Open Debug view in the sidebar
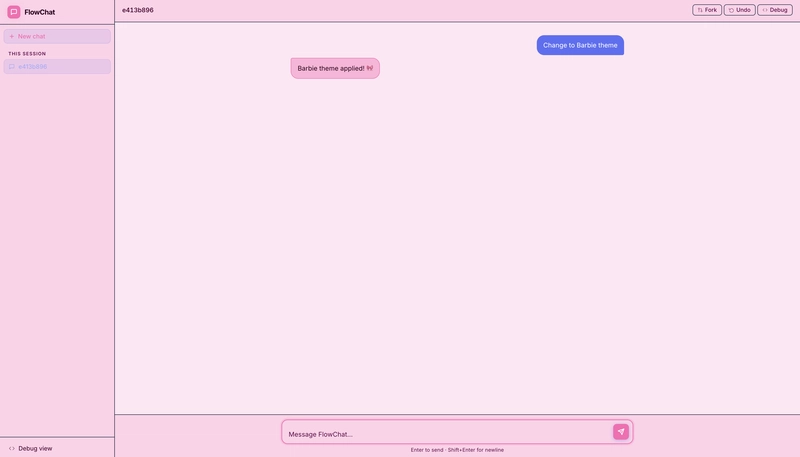The width and height of the screenshot is (800, 457). pos(31,448)
